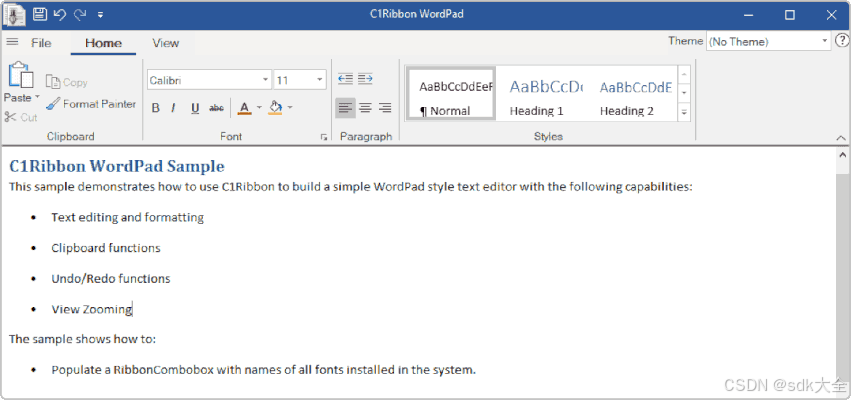Image resolution: width=851 pixels, height=400 pixels.
Task: Switch to the View tab
Action: (x=166, y=43)
